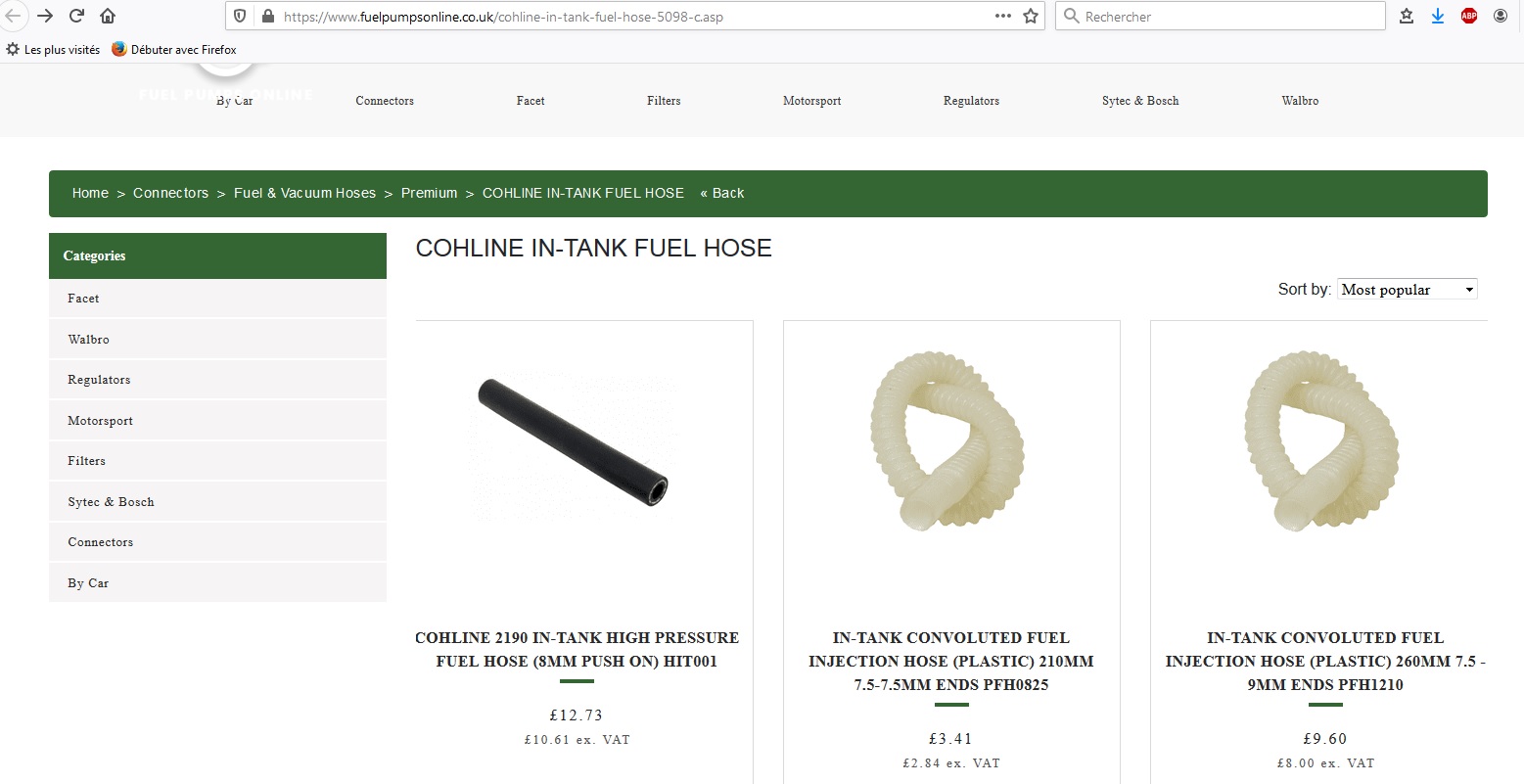Go to the browser home icon
The image size is (1524, 784).
click(x=108, y=16)
